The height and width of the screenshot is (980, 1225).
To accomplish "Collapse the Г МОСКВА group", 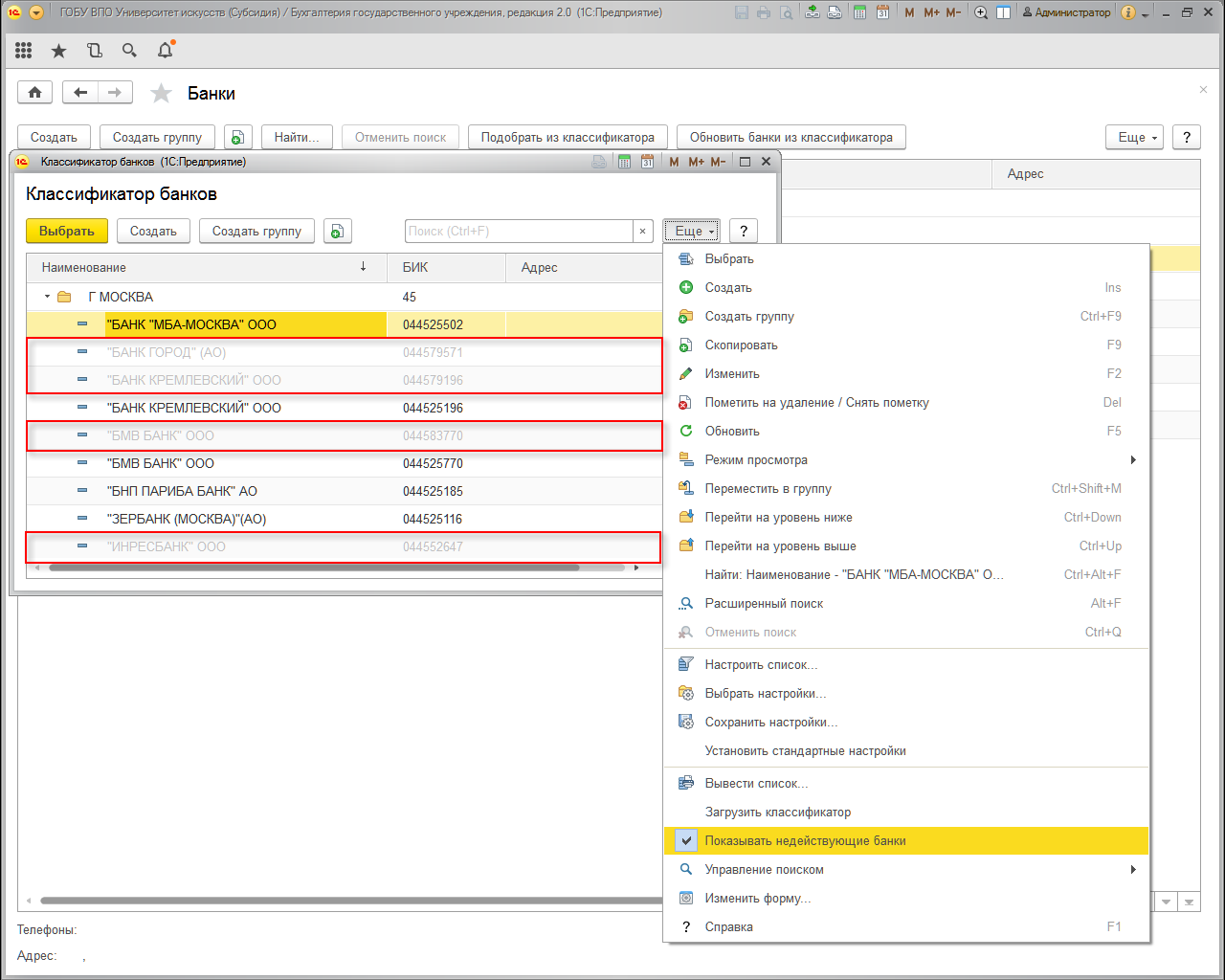I will click(47, 297).
